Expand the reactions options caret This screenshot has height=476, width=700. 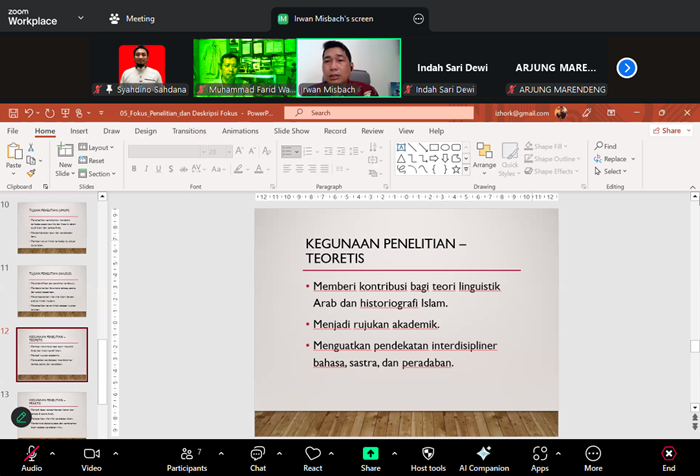point(331,454)
